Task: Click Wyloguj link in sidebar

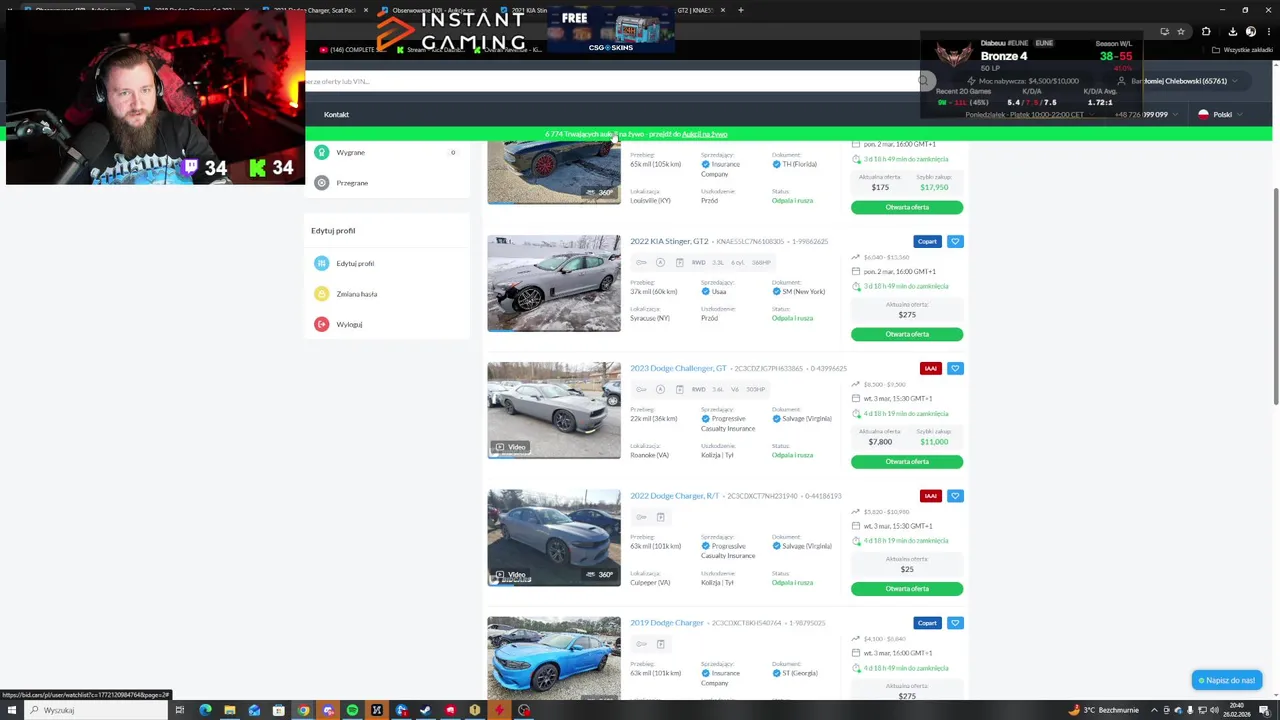Action: point(349,324)
